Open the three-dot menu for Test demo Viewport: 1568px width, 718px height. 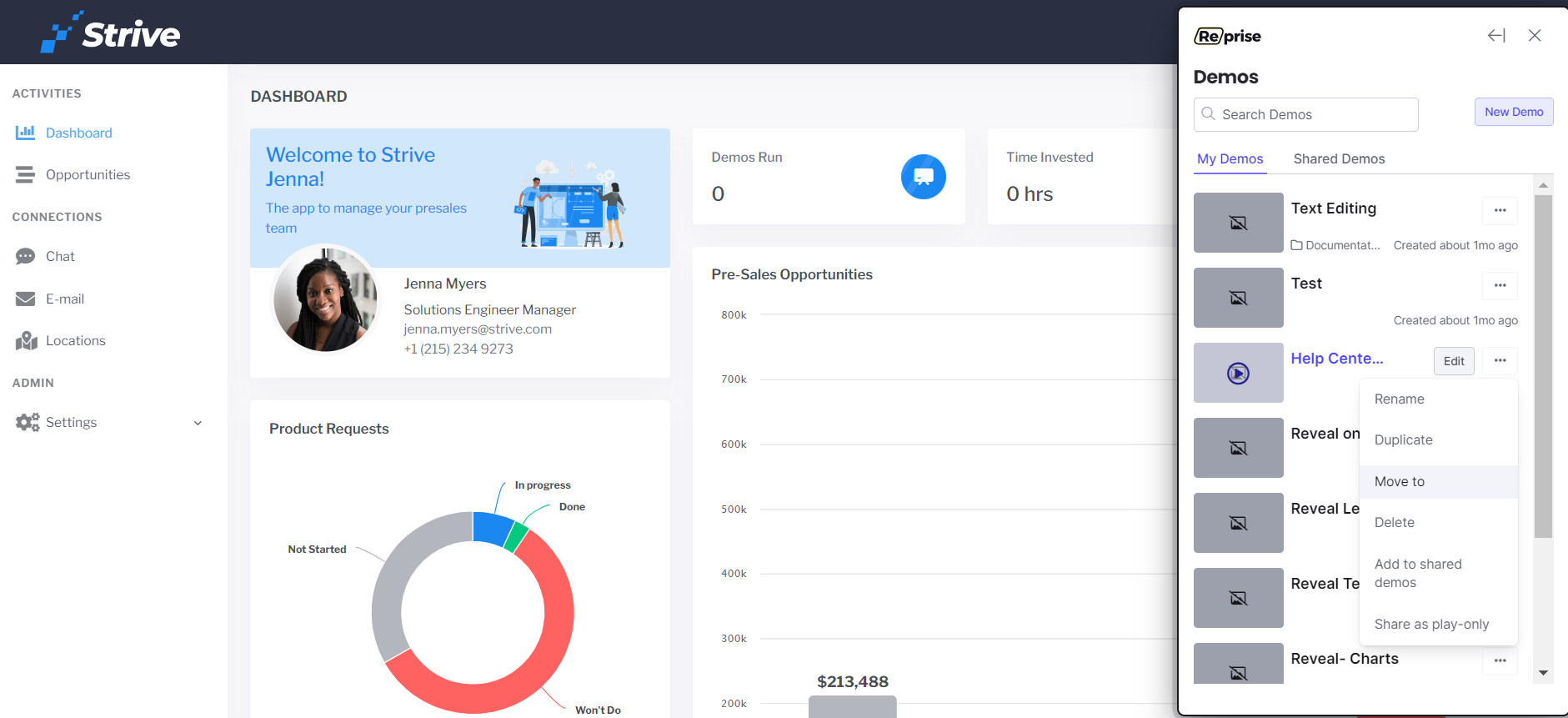[1500, 285]
